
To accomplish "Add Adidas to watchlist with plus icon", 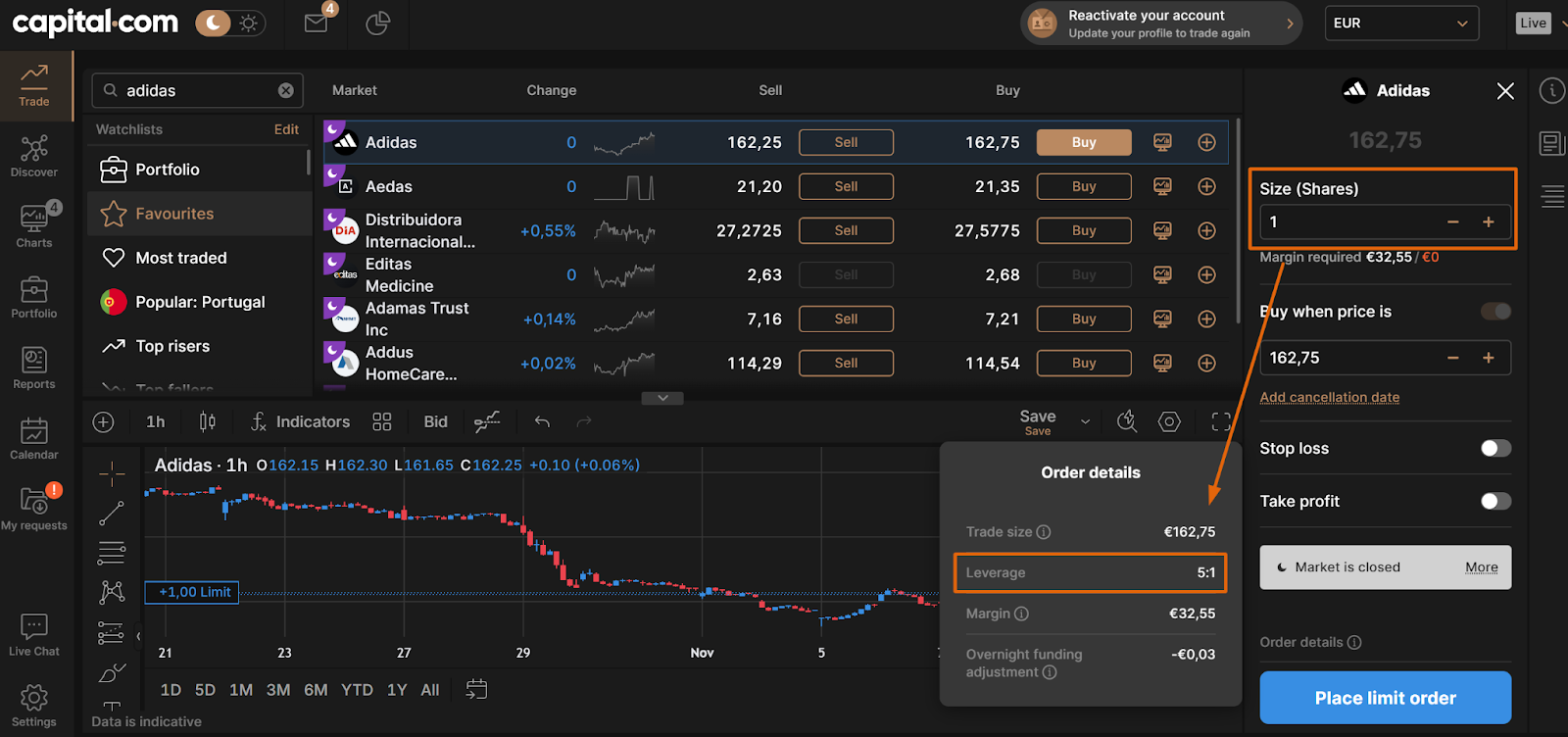I will click(1206, 142).
